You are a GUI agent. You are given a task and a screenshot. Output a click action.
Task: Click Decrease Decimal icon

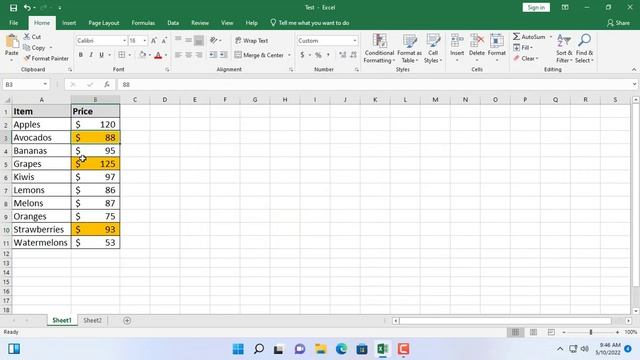[353, 55]
